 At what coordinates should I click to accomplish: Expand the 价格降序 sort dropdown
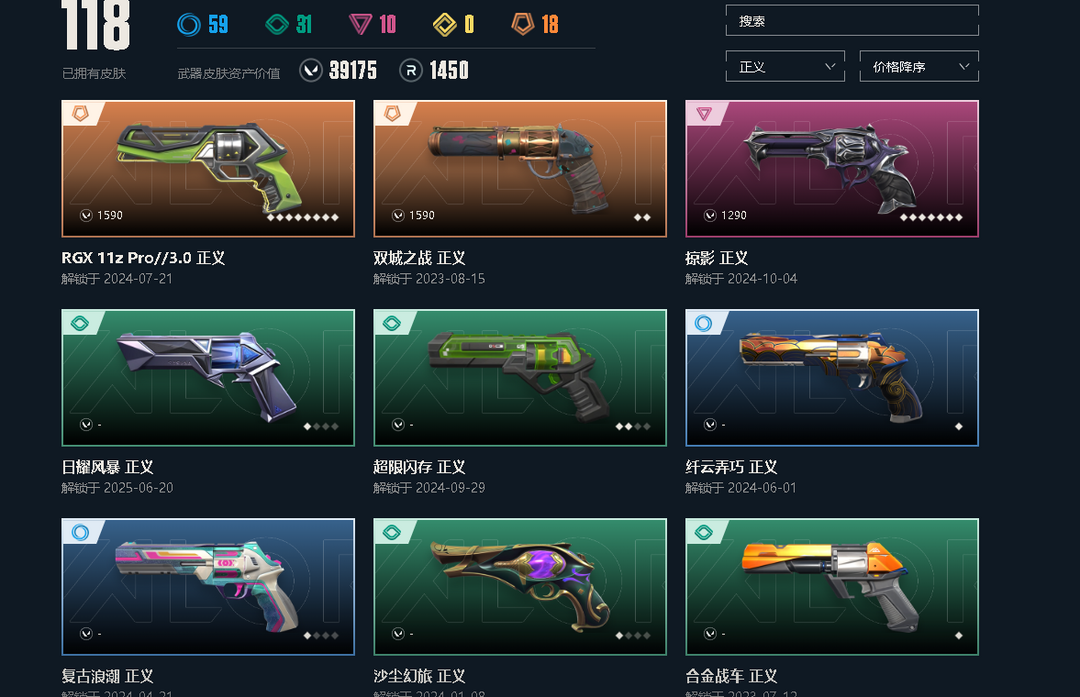point(919,66)
